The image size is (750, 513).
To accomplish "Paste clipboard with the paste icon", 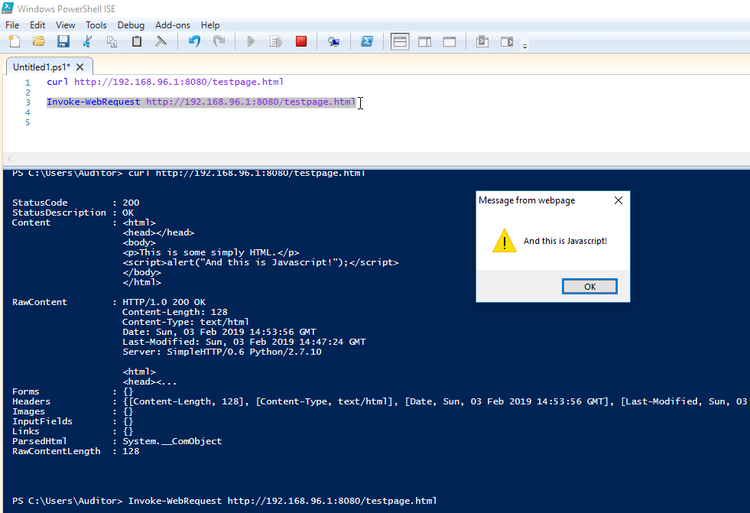I will point(137,42).
